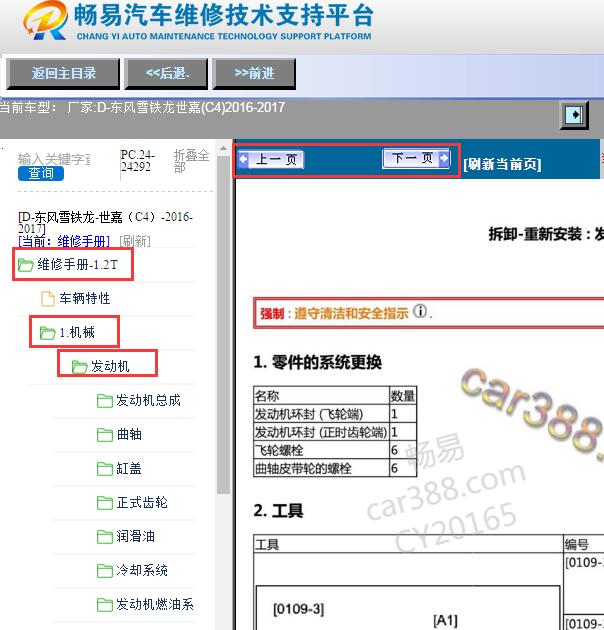Click the folder icon beside 发动机燃油系
Viewport: 604px width, 630px height.
[x=104, y=605]
